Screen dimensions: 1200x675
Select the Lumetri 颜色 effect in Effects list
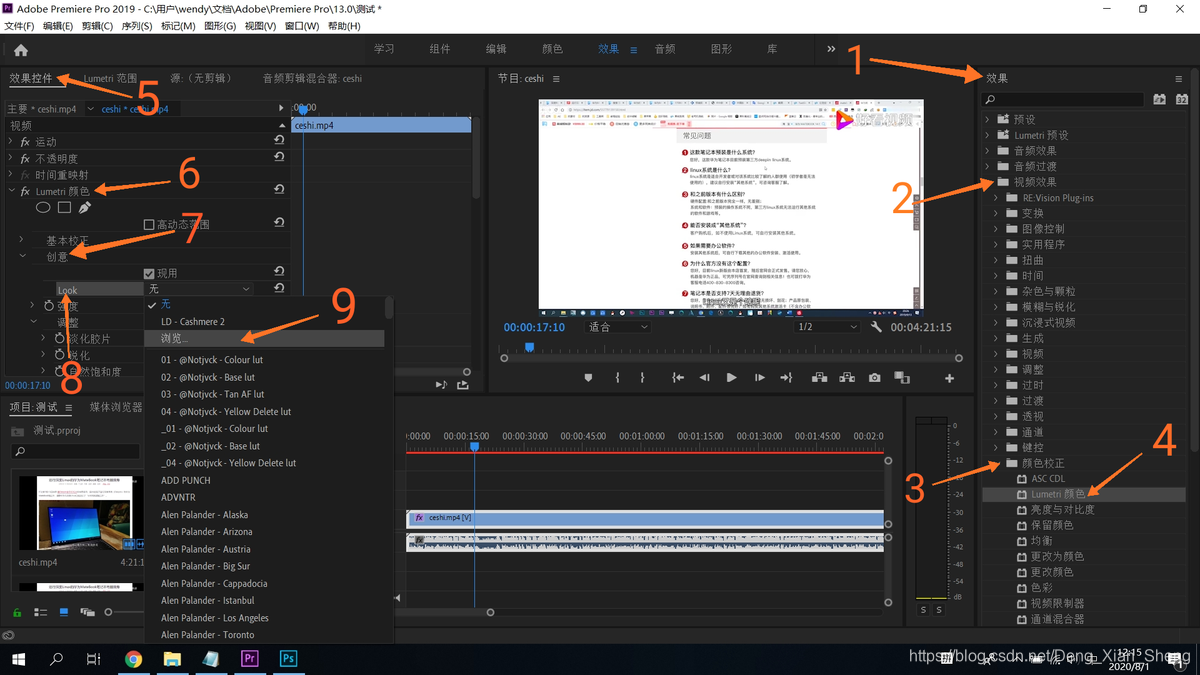point(1058,494)
